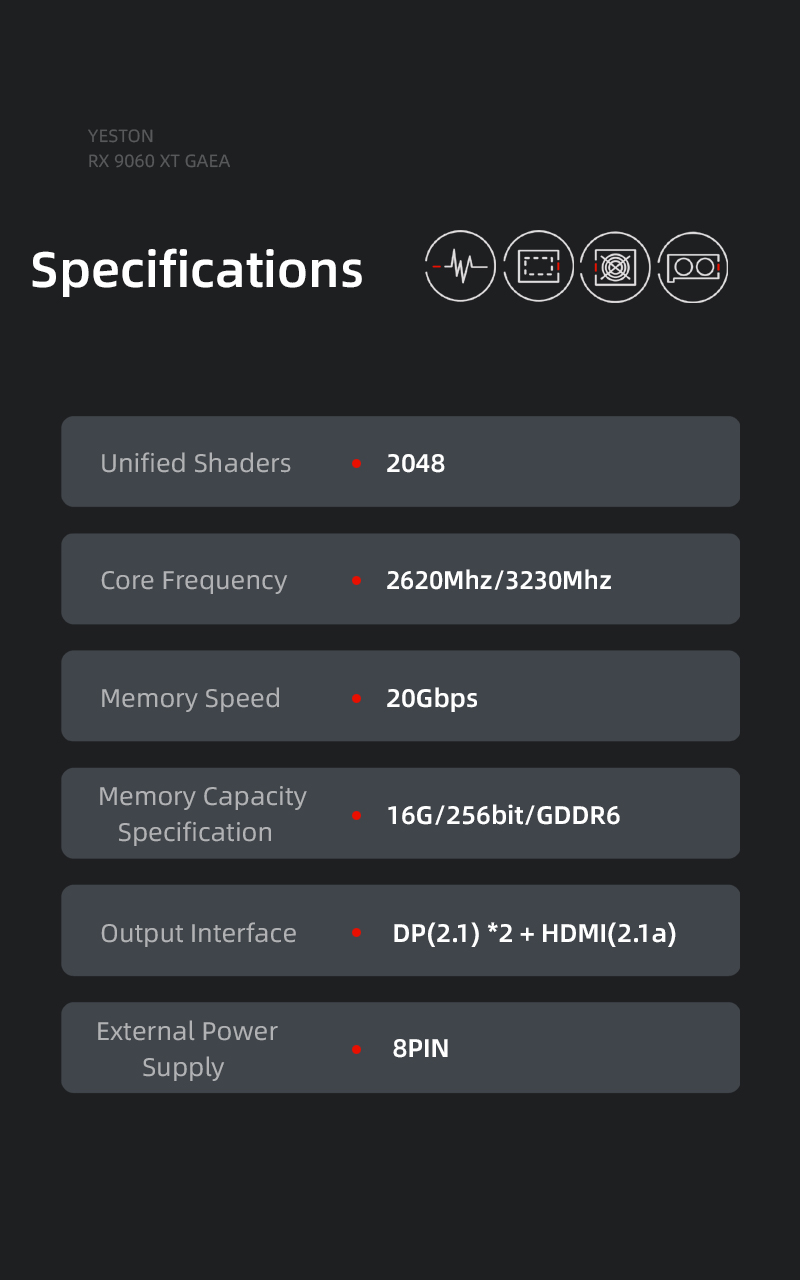Click the red bullet beside 2048
Viewport: 800px width, 1280px height.
[x=357, y=464]
